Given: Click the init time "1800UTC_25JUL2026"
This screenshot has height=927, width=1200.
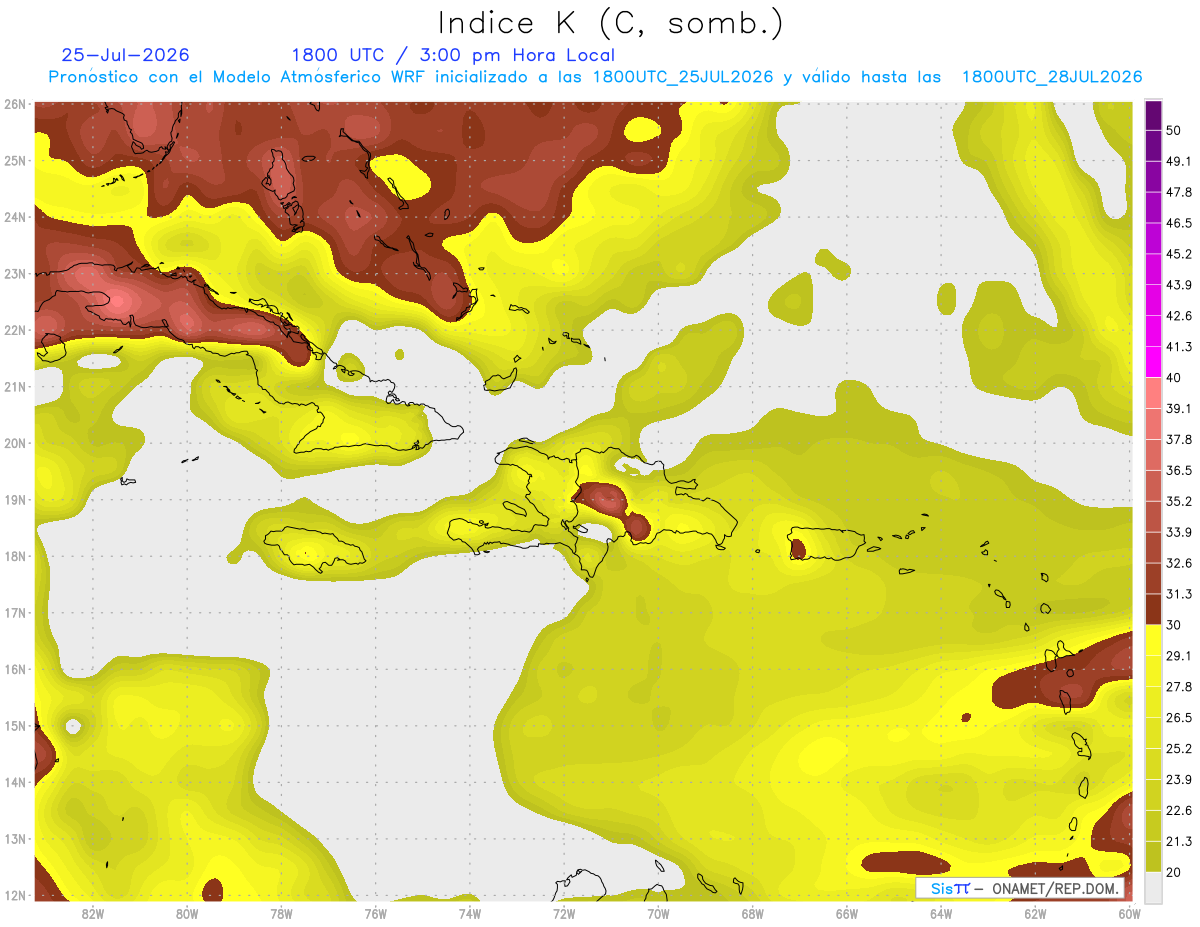Looking at the screenshot, I should pos(683,77).
